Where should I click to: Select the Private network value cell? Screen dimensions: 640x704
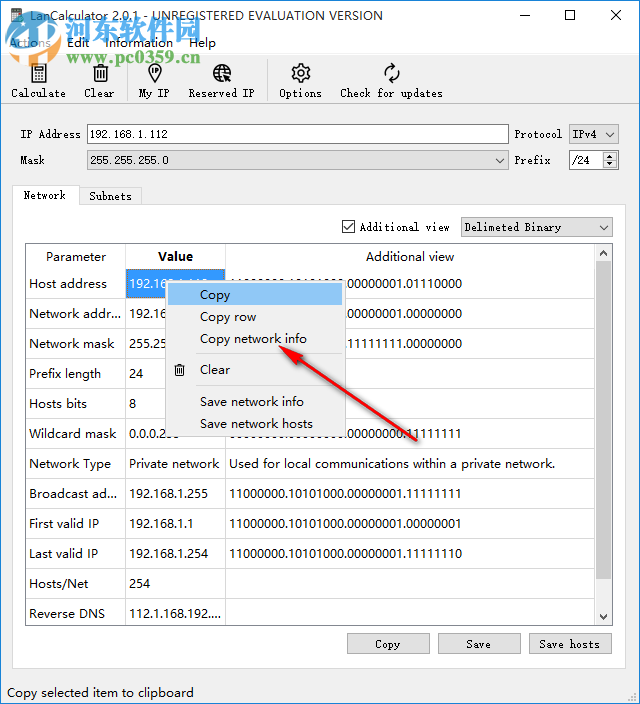click(x=175, y=464)
